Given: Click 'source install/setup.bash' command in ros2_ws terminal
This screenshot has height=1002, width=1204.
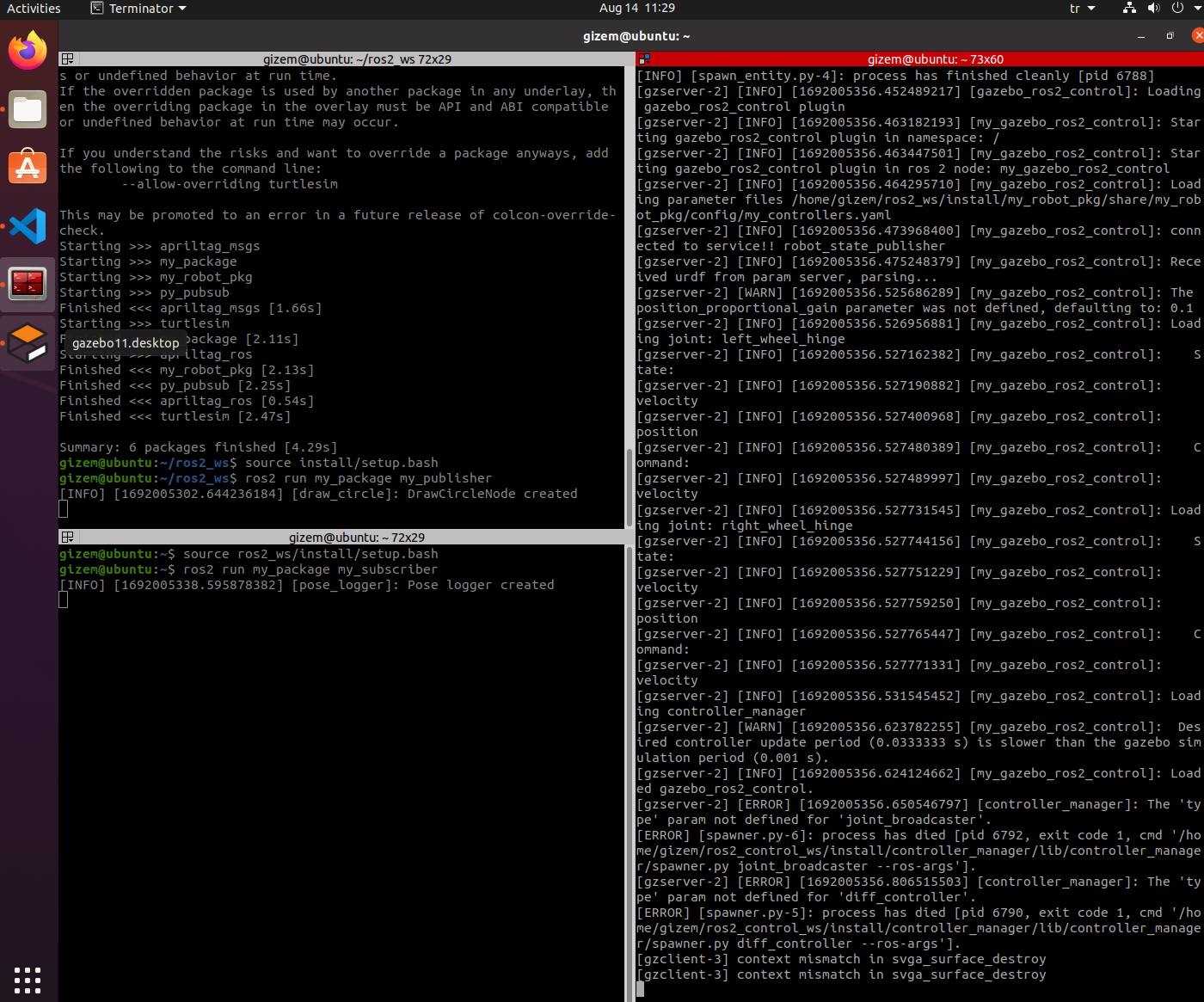Looking at the screenshot, I should [x=341, y=463].
